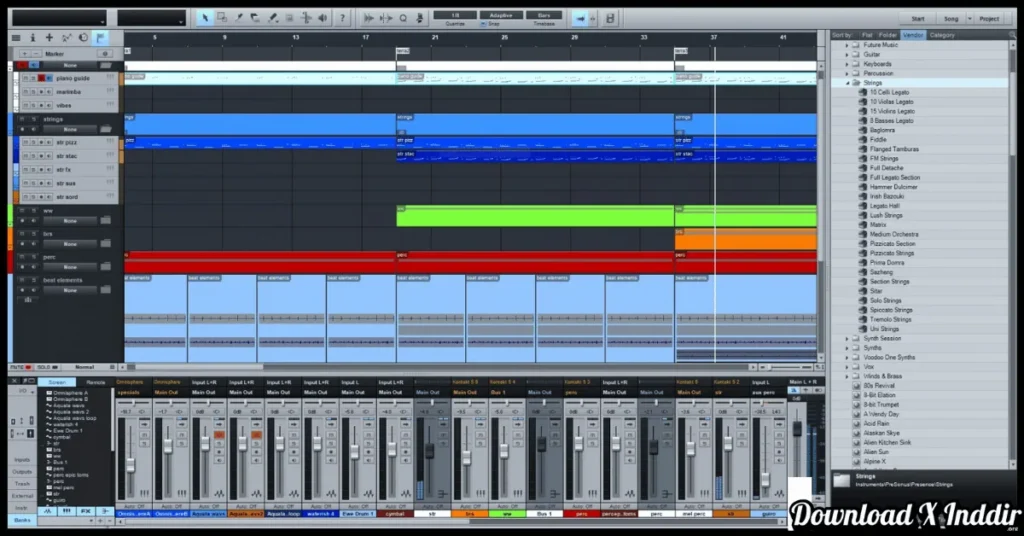Screen dimensions: 1024x536
Task: Click the Start button
Action: 918,19
